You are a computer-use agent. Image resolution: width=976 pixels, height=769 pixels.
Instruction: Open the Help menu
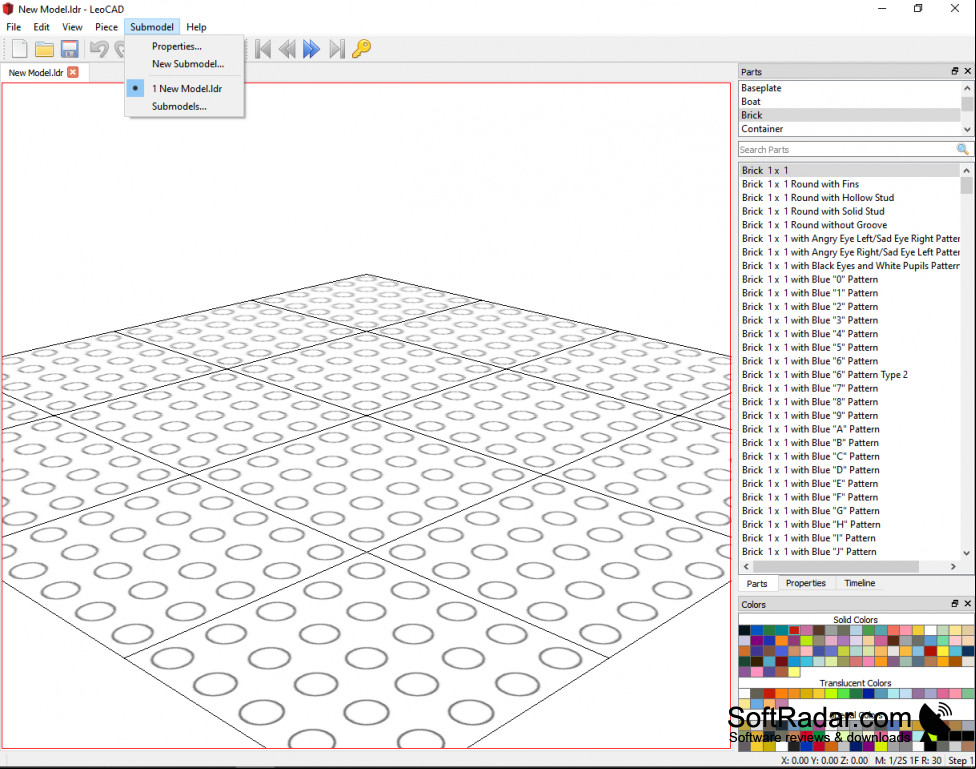tap(196, 27)
